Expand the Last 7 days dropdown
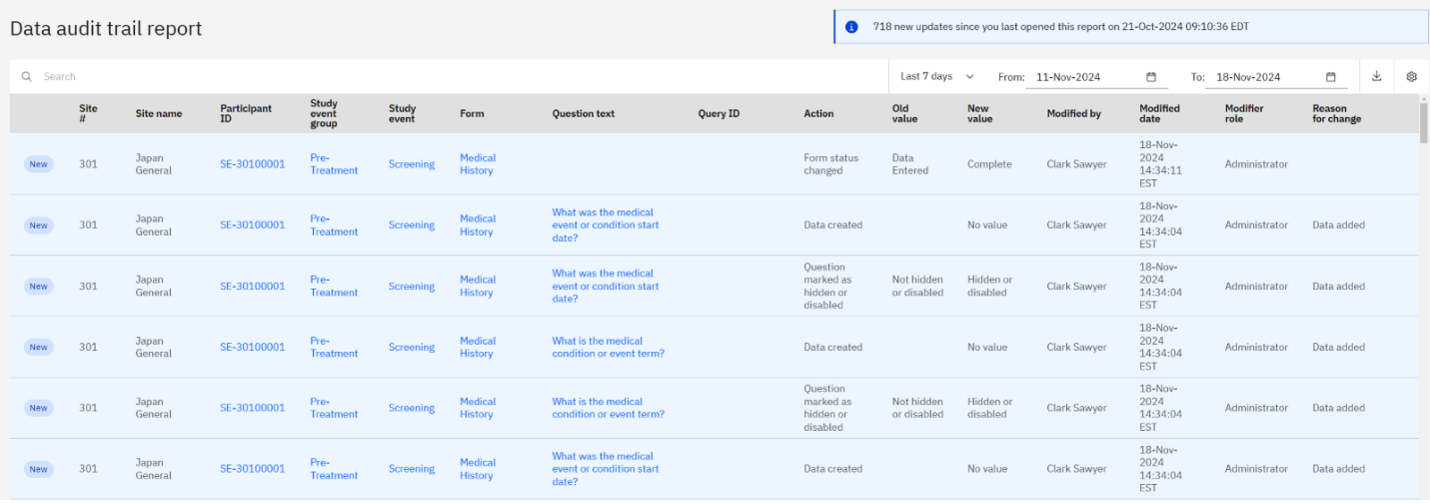This screenshot has width=1430, height=504. pos(937,77)
